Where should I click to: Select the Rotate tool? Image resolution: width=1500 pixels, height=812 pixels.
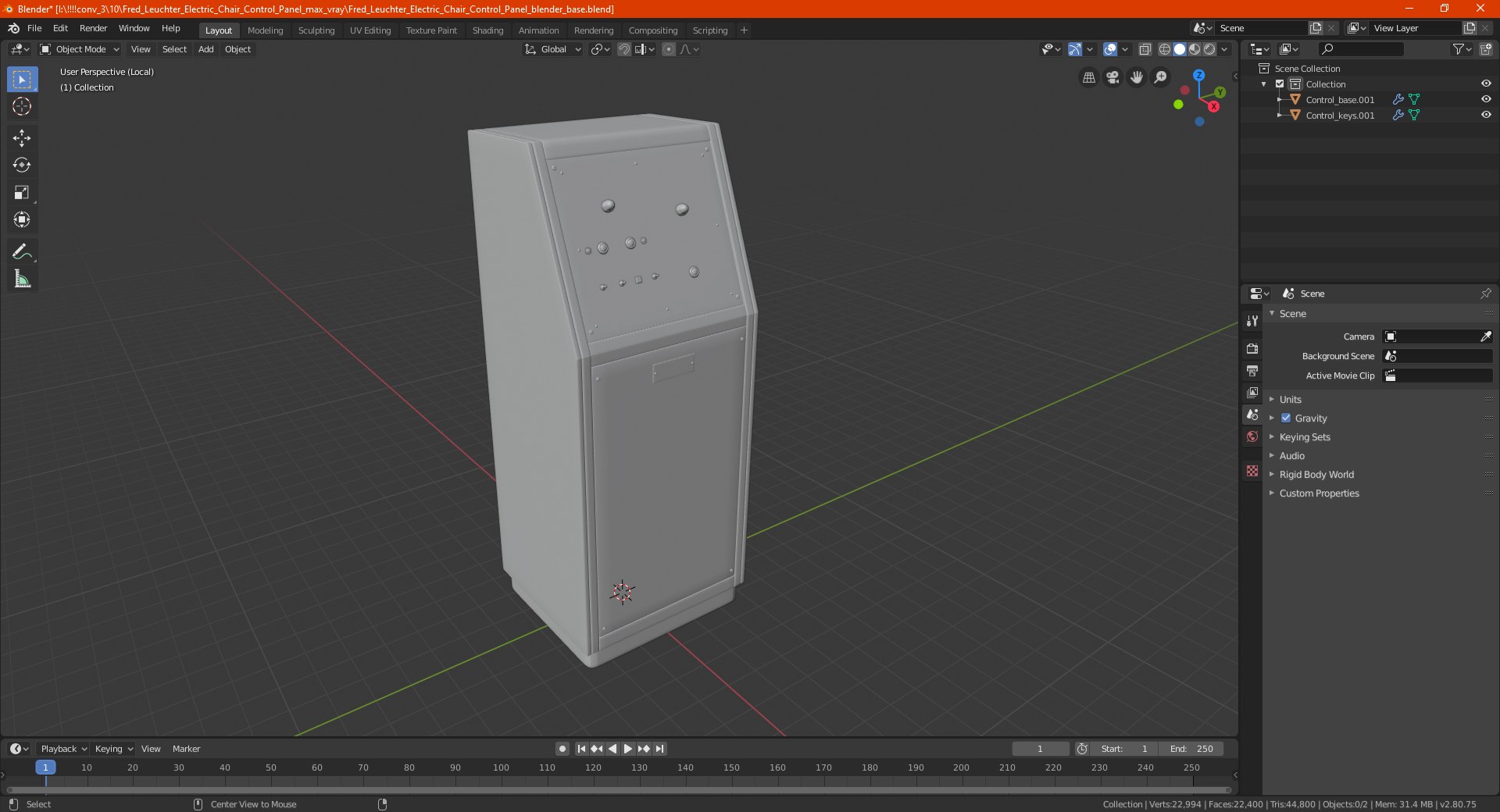coord(22,166)
